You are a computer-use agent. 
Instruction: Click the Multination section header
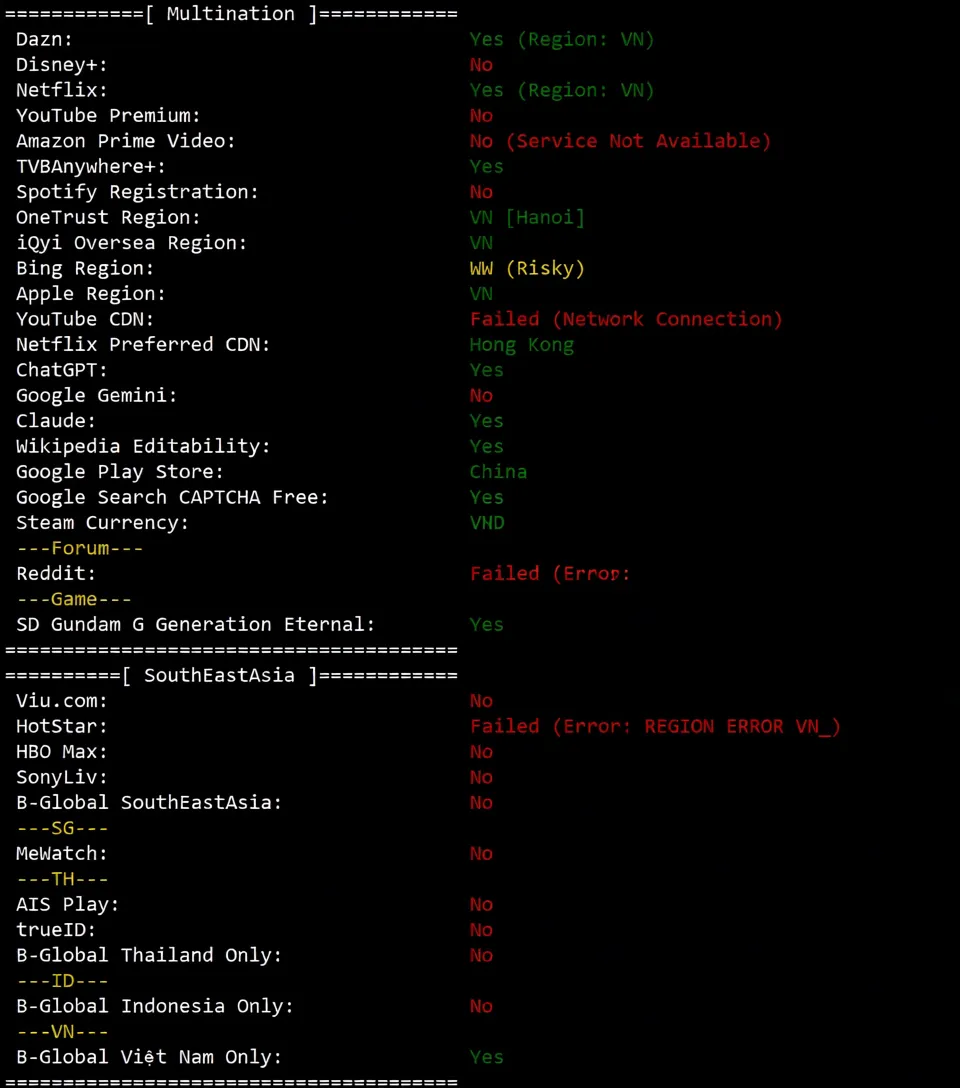coord(231,14)
